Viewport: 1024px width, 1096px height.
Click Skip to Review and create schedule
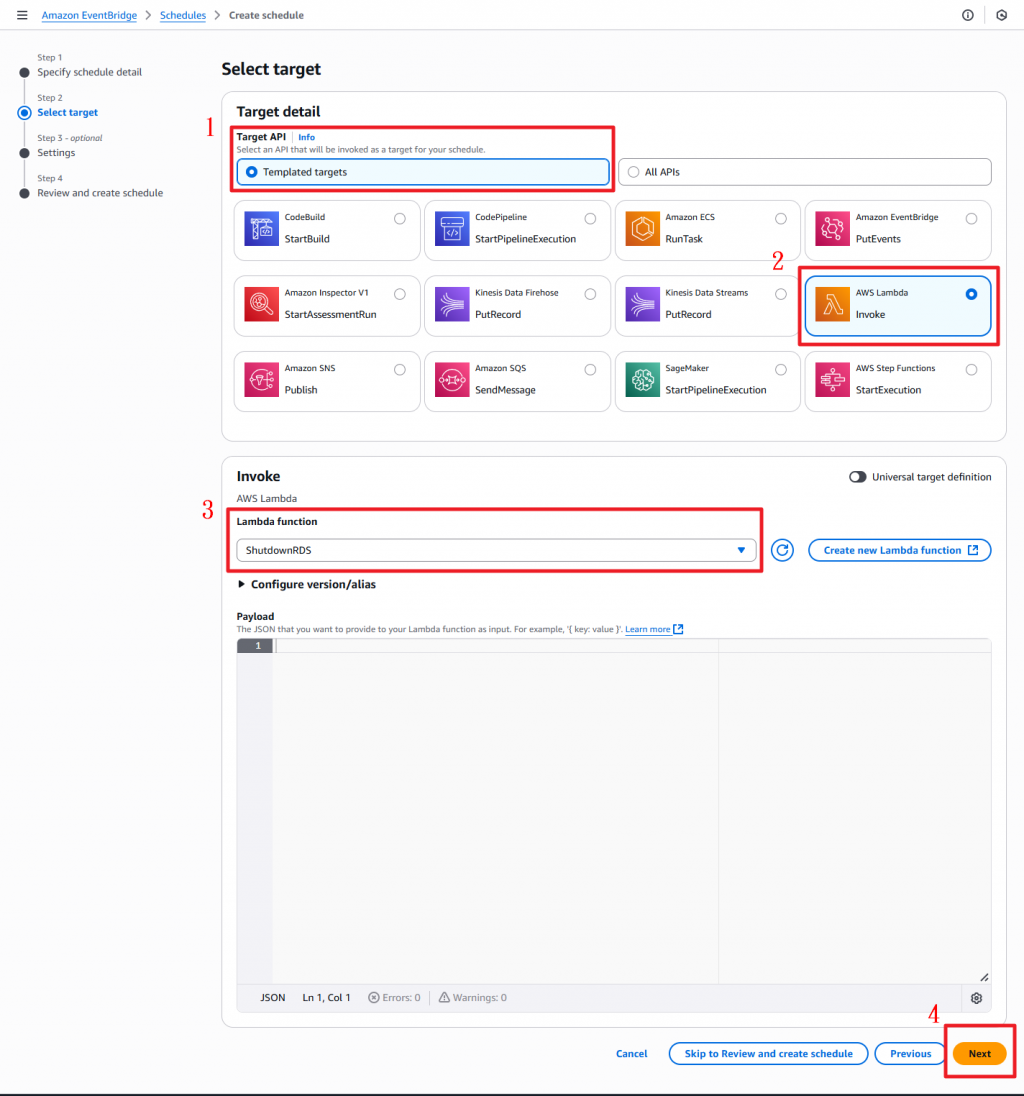tap(768, 1053)
